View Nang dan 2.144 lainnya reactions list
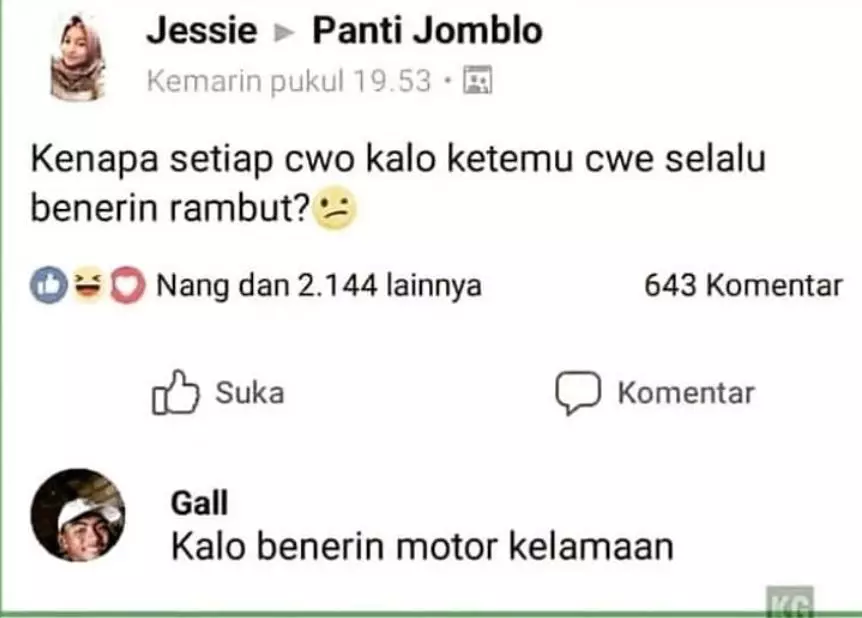The height and width of the screenshot is (618, 862). (x=319, y=285)
